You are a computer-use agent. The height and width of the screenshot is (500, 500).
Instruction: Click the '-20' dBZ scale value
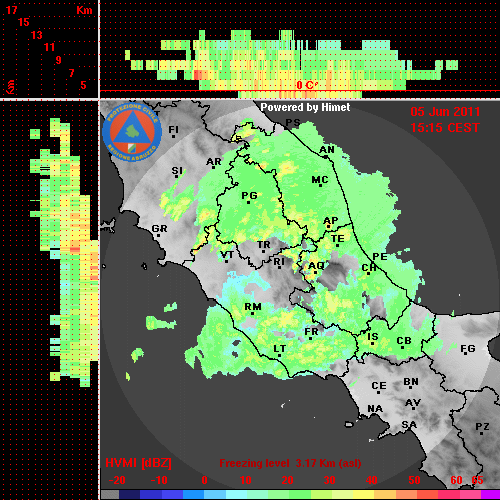click(117, 480)
